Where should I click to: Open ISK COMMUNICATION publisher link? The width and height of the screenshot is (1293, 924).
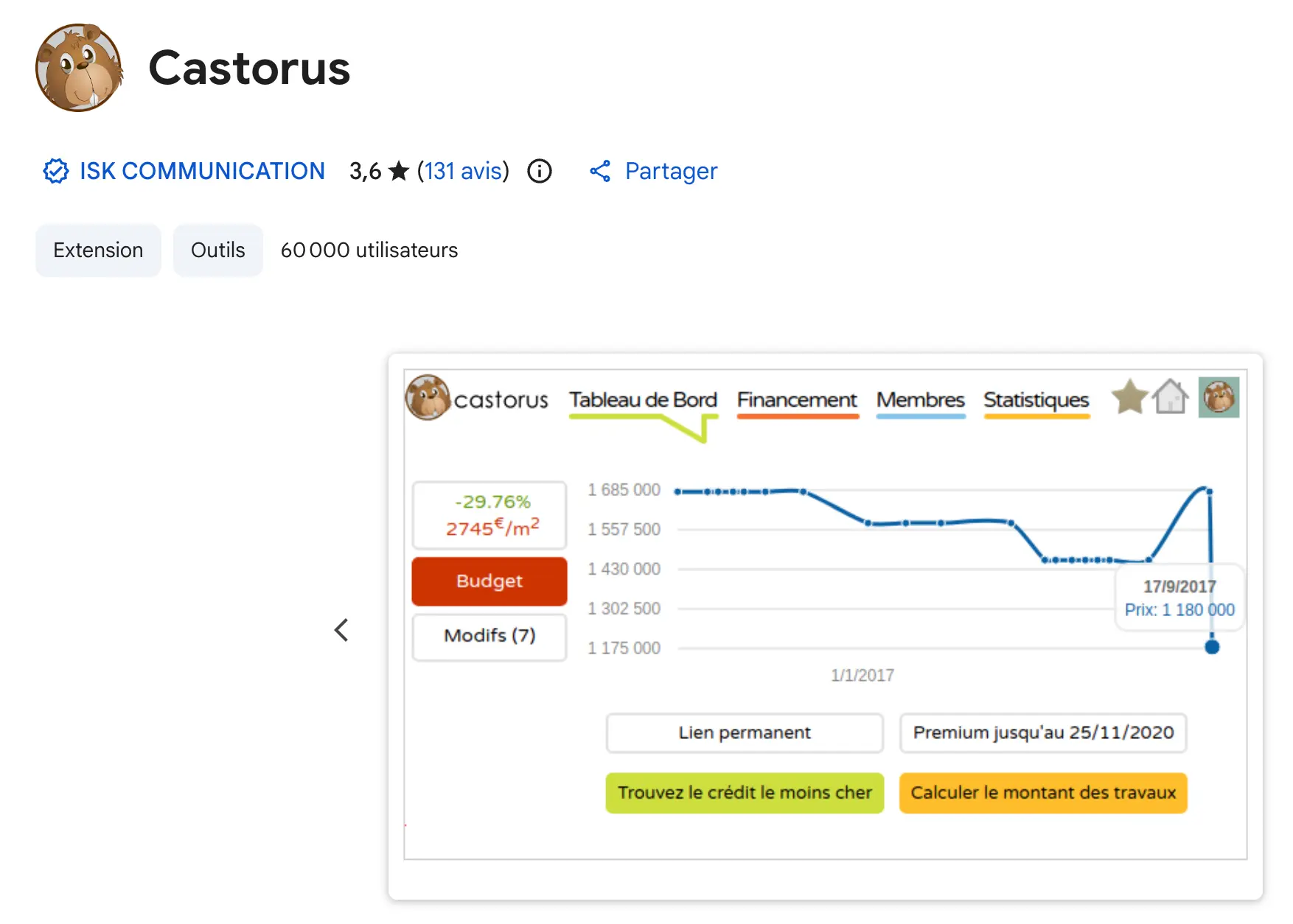202,171
